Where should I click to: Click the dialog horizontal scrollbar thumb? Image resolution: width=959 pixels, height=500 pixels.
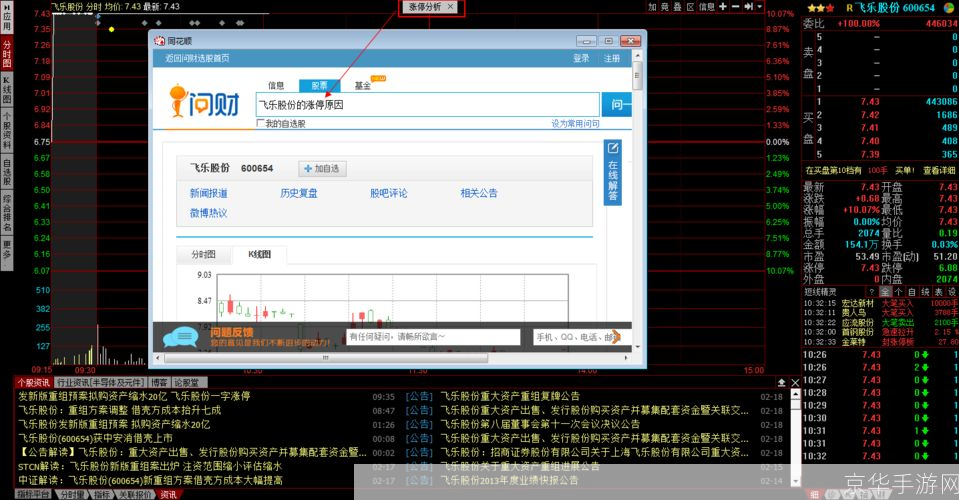click(326, 358)
